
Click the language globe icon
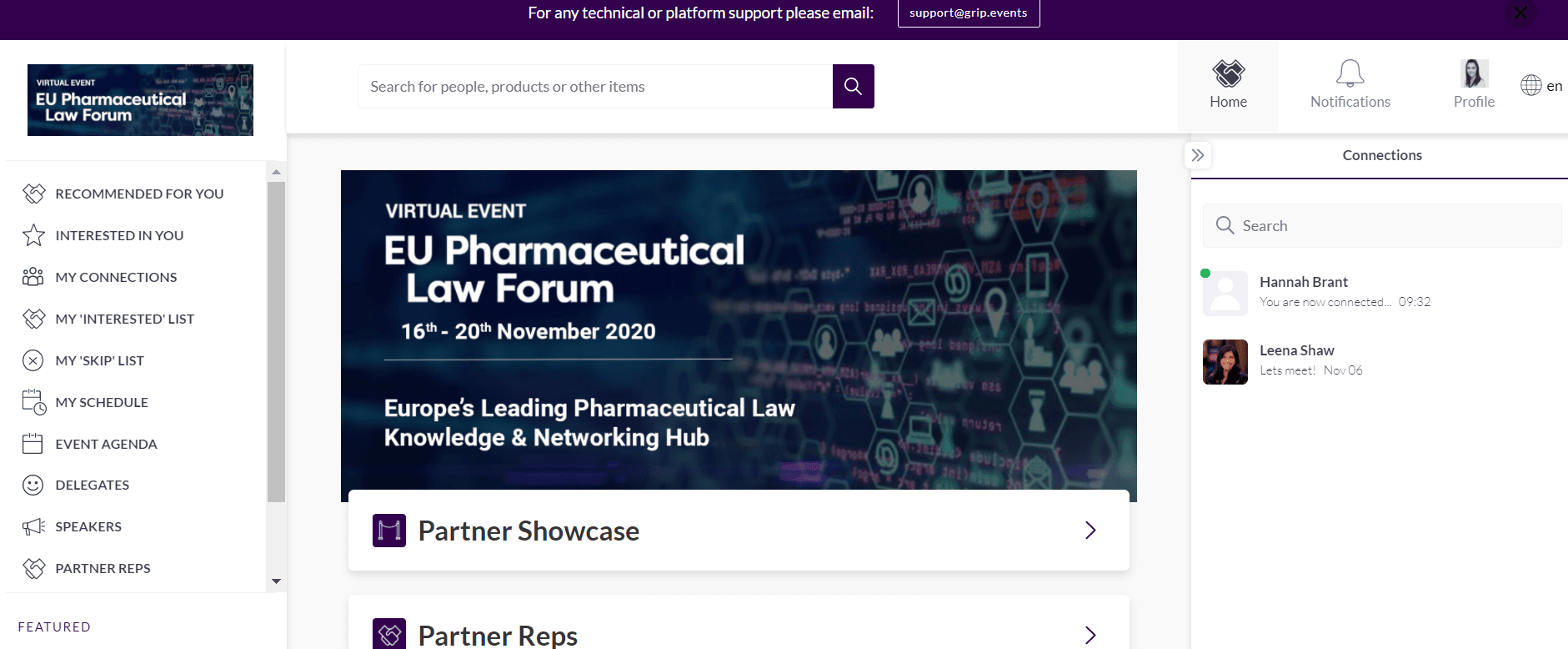1530,85
